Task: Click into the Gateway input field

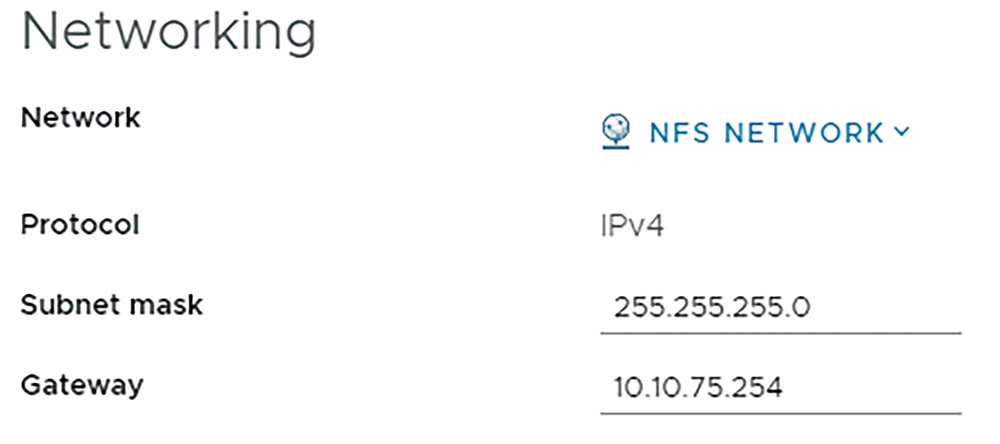Action: coord(781,388)
